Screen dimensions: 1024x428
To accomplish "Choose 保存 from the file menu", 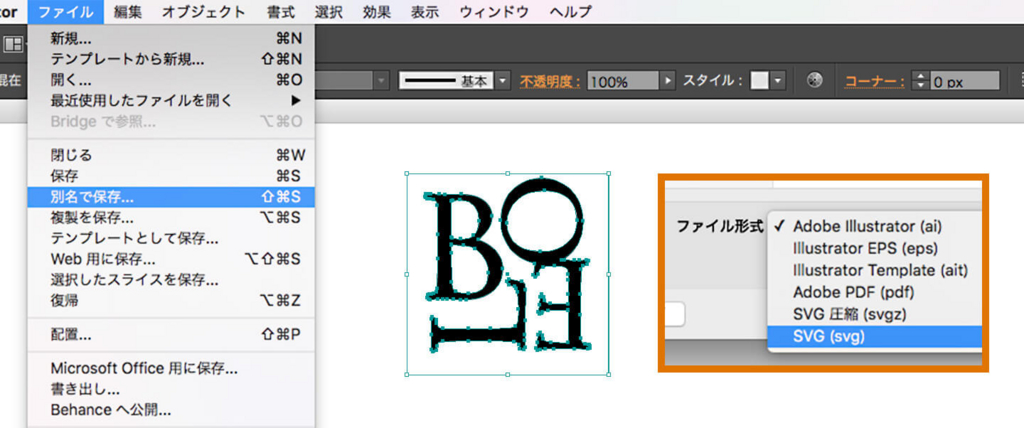I will click(171, 176).
